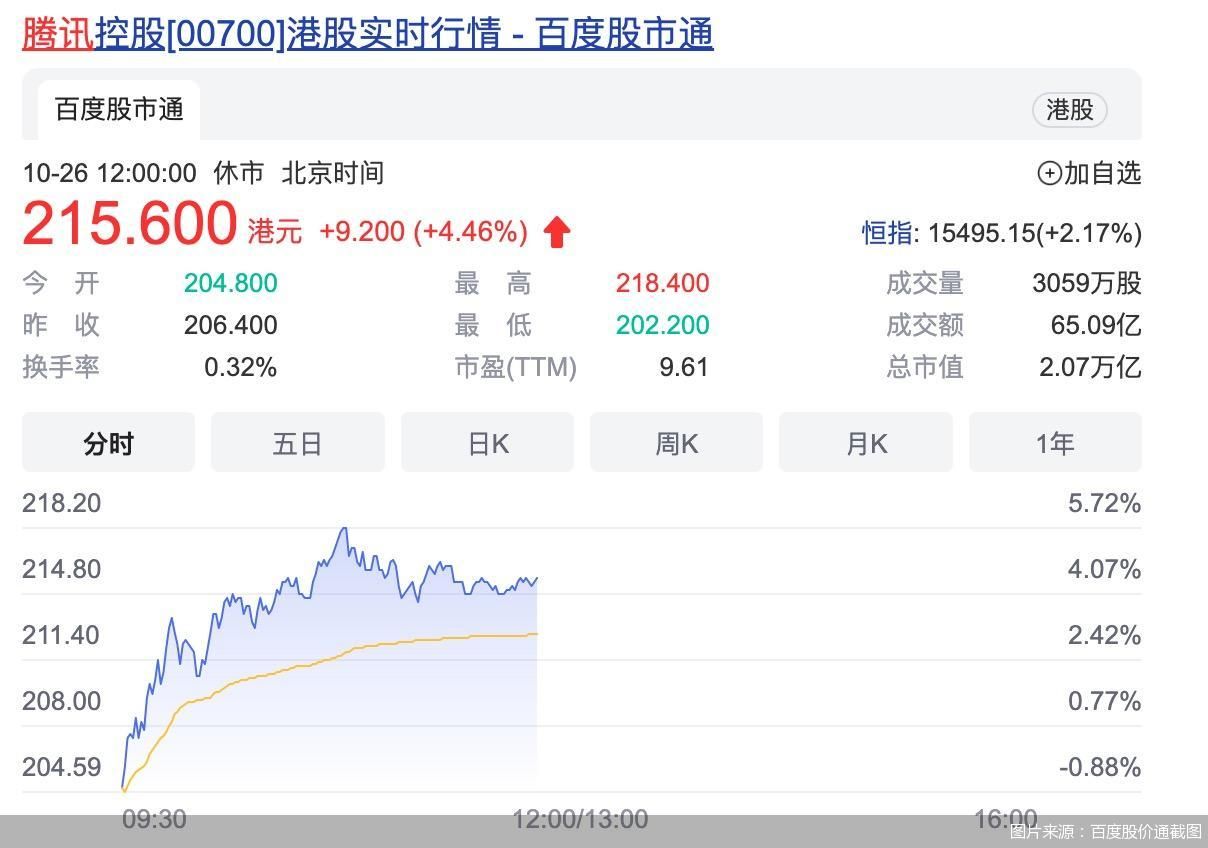Click the 最高 value 218.400
Screen dimensions: 1208x848
pyautogui.click(x=662, y=284)
